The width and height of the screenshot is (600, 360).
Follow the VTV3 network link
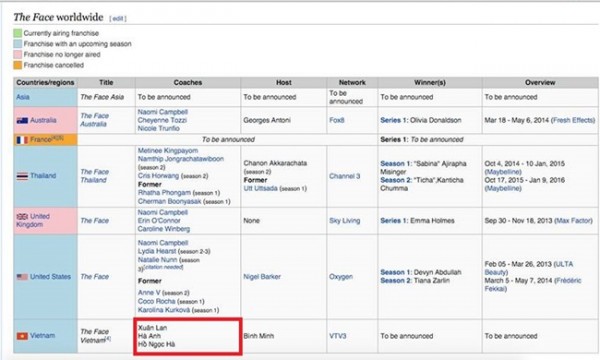click(x=338, y=336)
